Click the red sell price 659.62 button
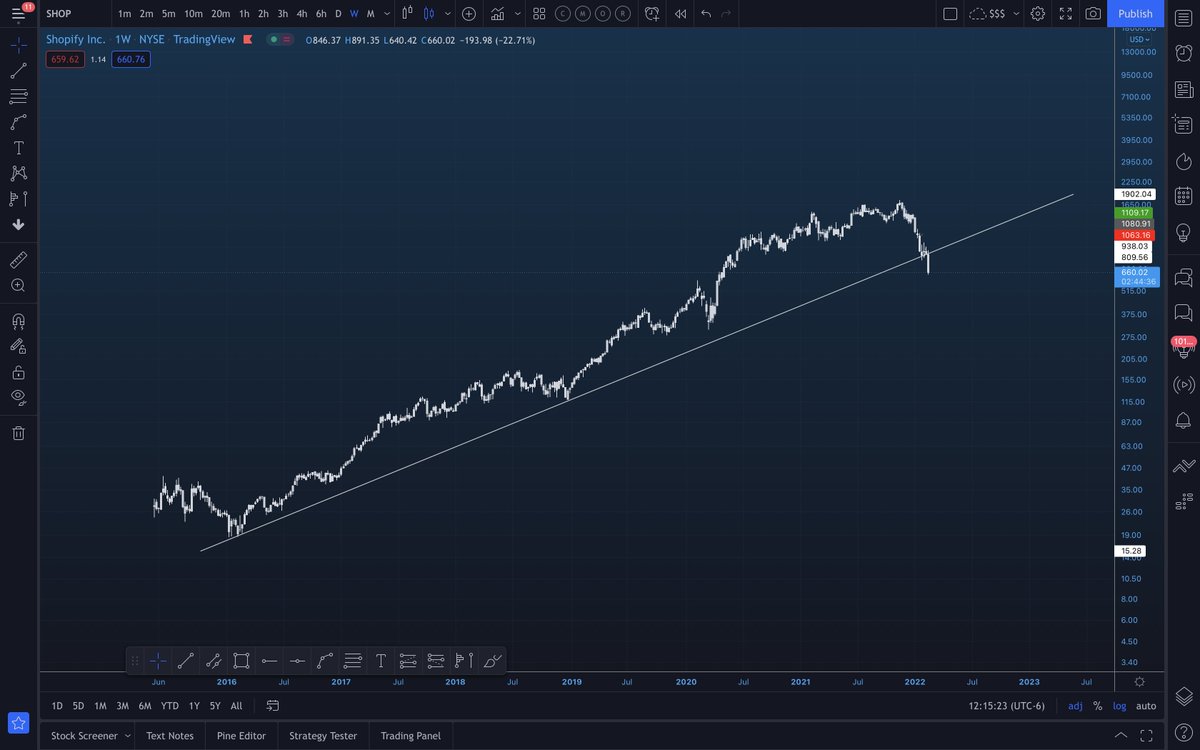This screenshot has height=750, width=1200. coord(63,59)
